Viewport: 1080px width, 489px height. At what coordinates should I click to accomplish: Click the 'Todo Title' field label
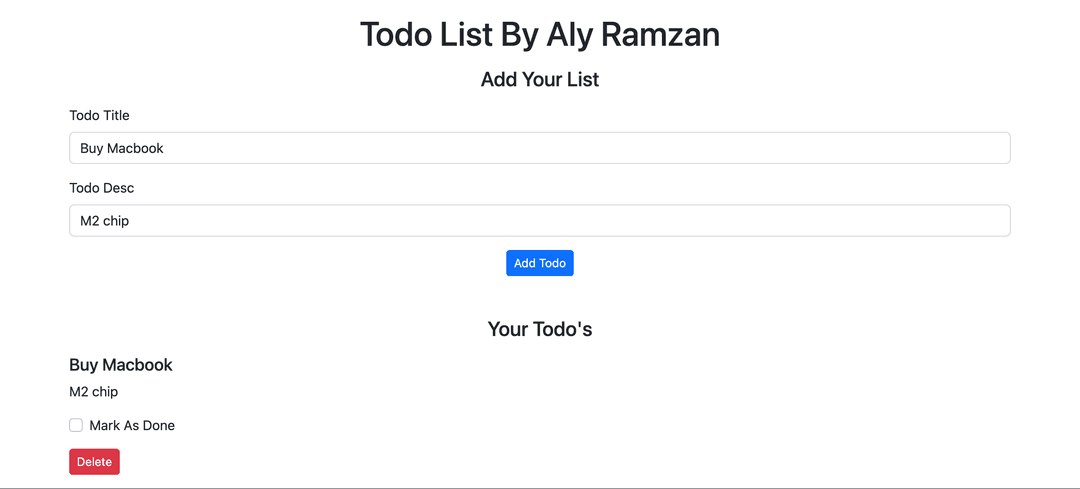pyautogui.click(x=99, y=115)
